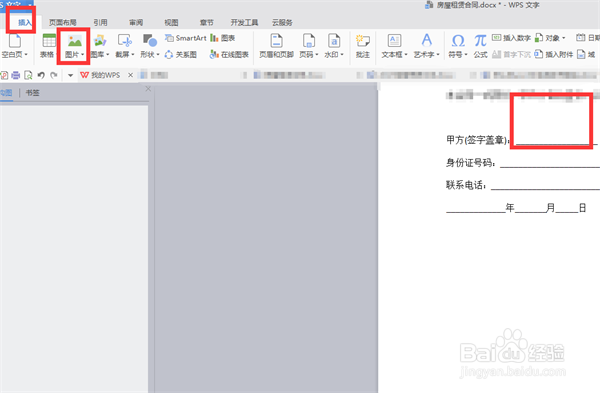Expand the 文本框 dropdown arrow
The height and width of the screenshot is (393, 600).
pyautogui.click(x=406, y=55)
